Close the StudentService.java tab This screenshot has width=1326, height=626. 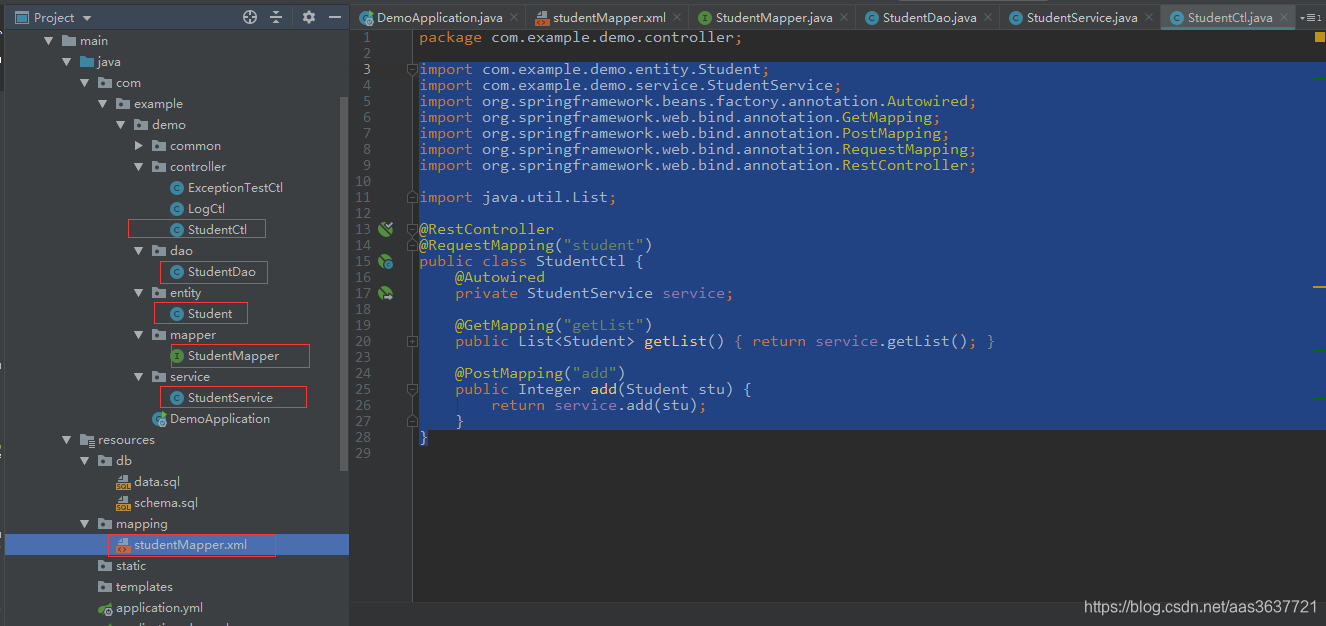(1149, 17)
